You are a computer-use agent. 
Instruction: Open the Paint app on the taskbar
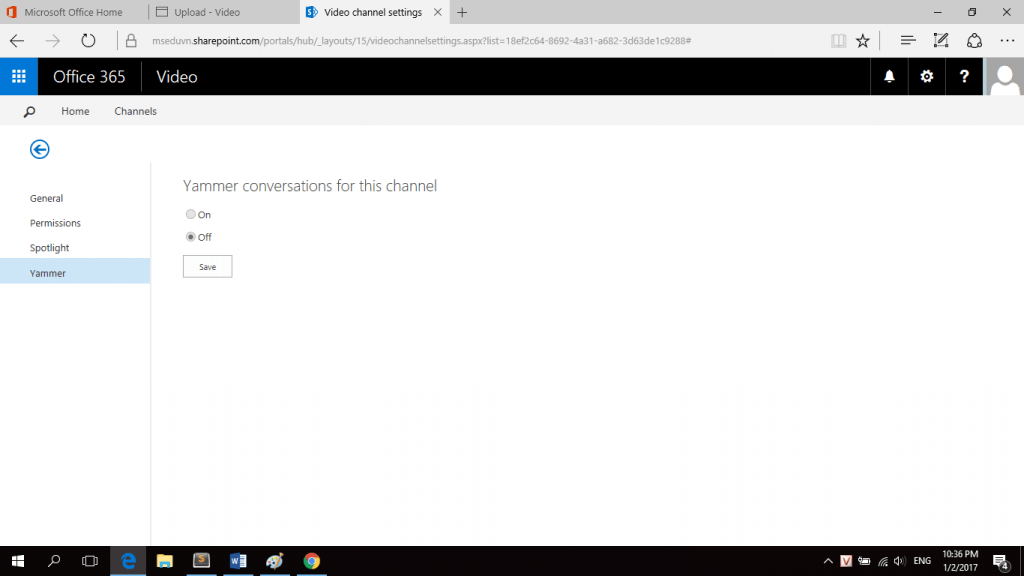(275, 561)
